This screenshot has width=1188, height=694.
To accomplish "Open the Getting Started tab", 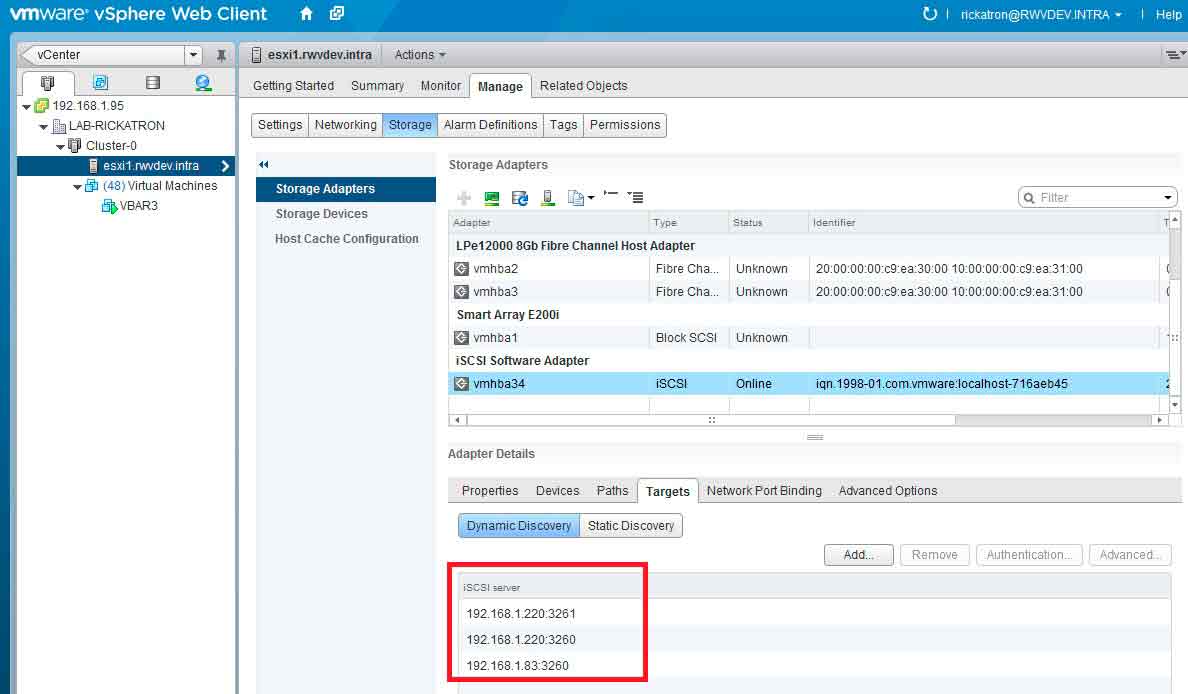I will 293,86.
